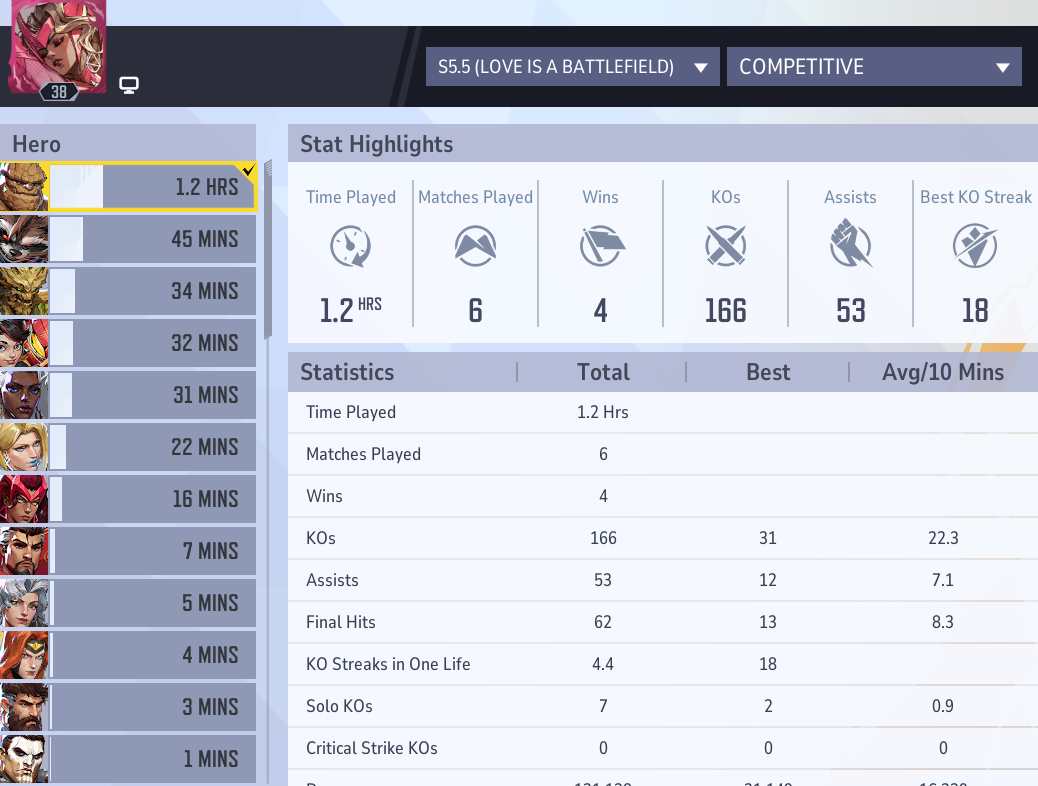Screen dimensions: 1038x786
Task: Click the Assists fist icon
Action: 851,243
